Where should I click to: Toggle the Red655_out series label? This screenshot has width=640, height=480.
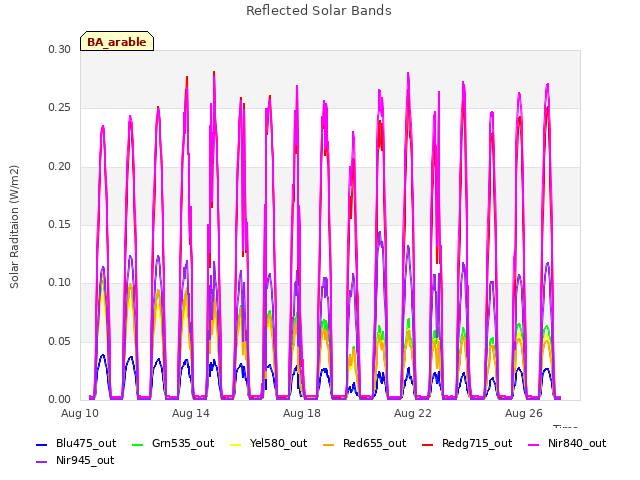pyautogui.click(x=374, y=443)
